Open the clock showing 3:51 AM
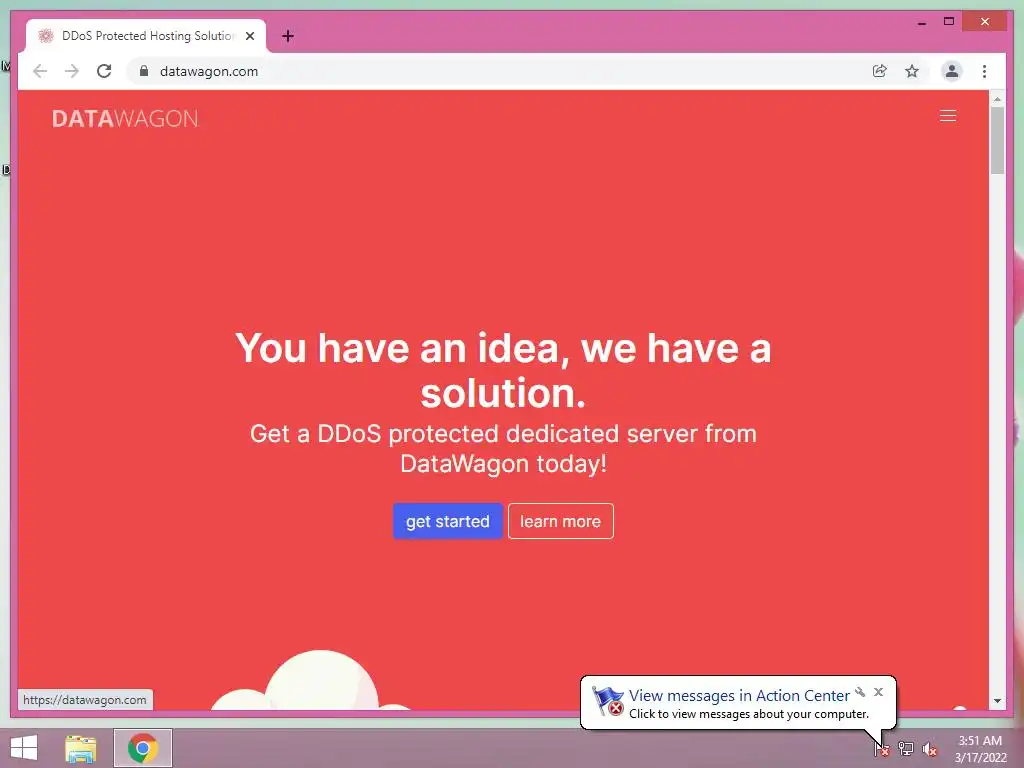The height and width of the screenshot is (768, 1024). [x=980, y=749]
